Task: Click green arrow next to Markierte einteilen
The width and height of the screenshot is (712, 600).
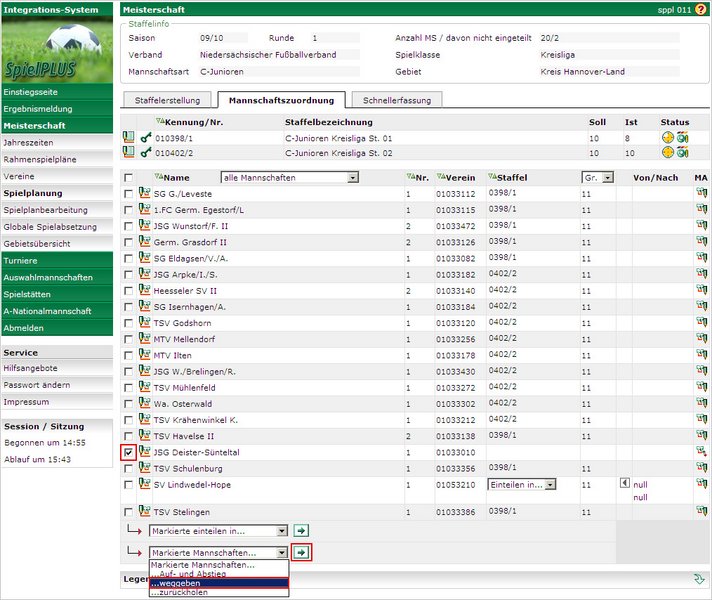Action: point(301,531)
